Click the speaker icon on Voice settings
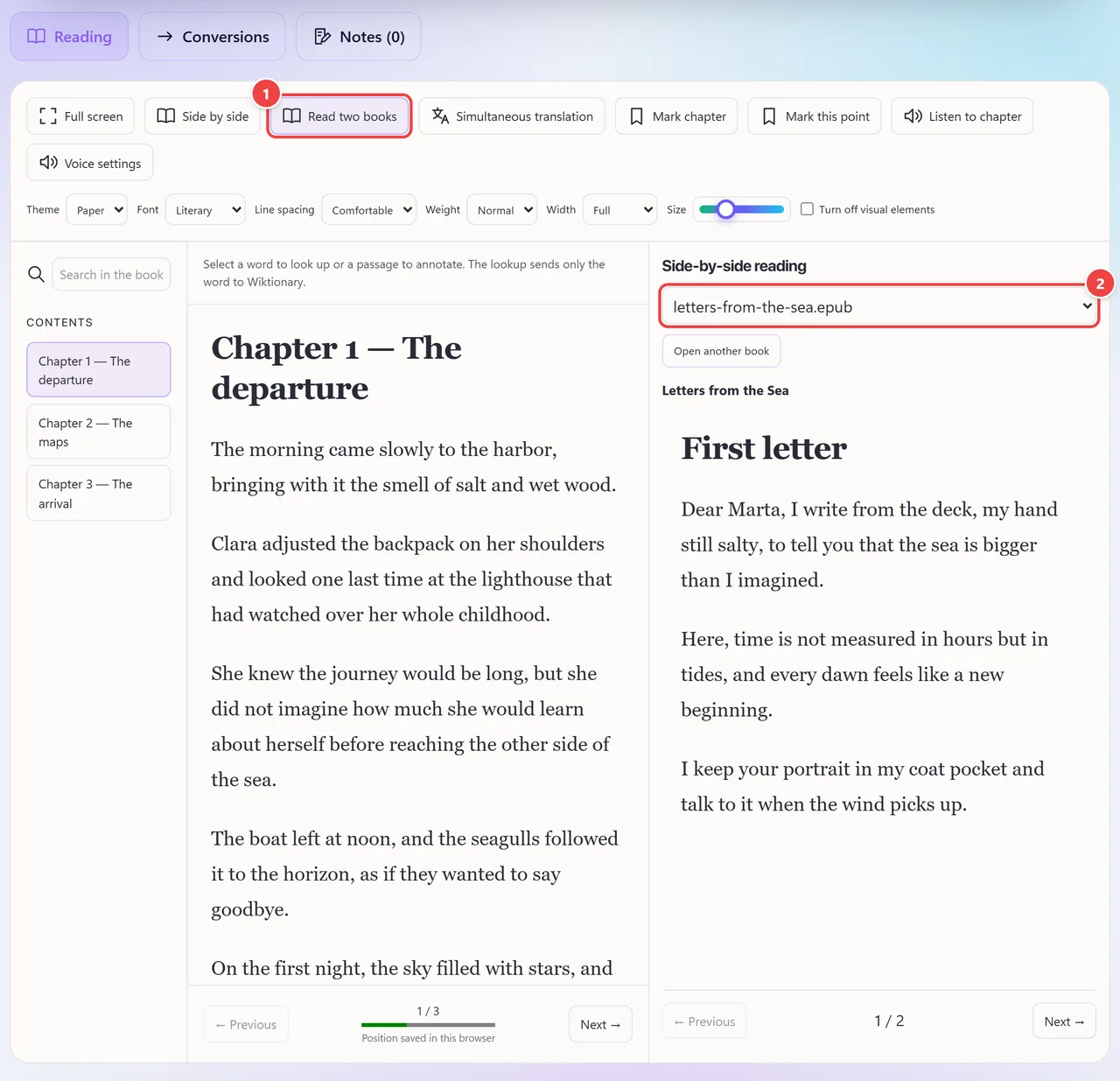Screen dimensions: 1120x1081 pos(48,163)
